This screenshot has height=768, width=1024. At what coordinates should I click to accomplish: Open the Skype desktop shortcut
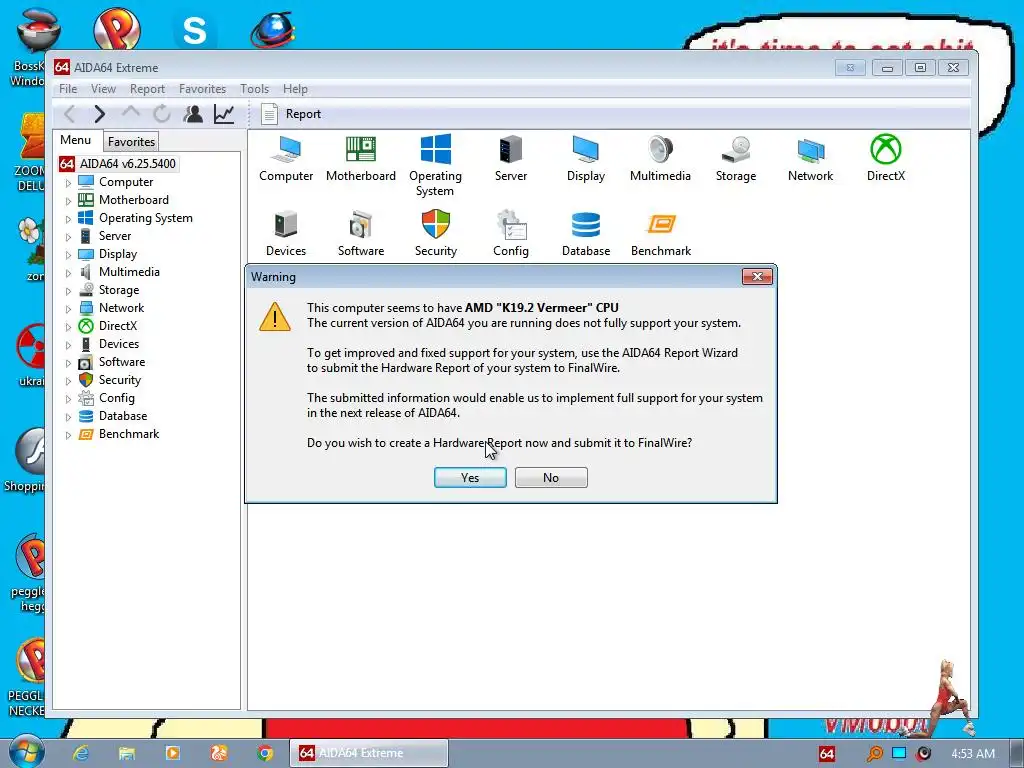(x=195, y=29)
